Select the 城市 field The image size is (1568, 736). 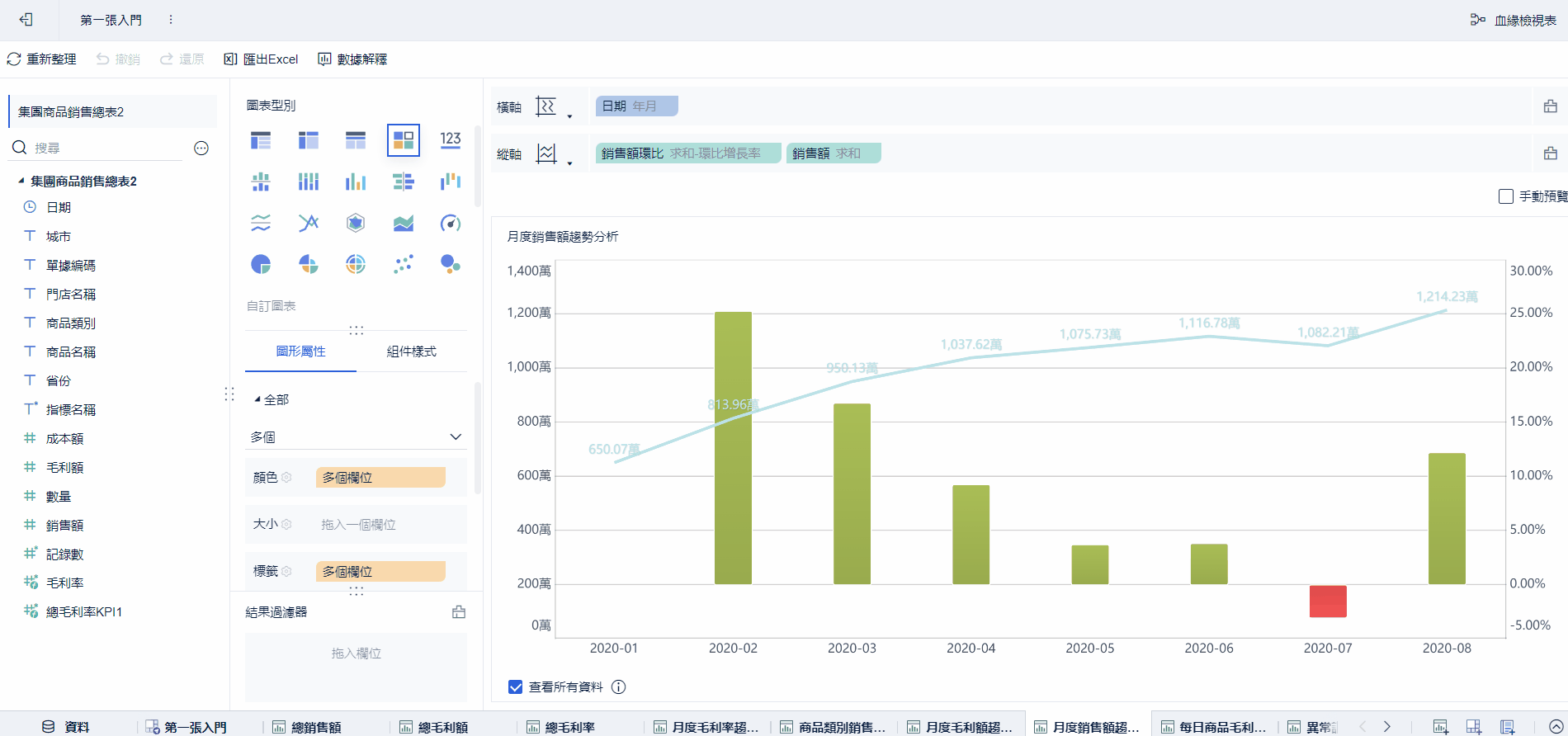pos(59,236)
